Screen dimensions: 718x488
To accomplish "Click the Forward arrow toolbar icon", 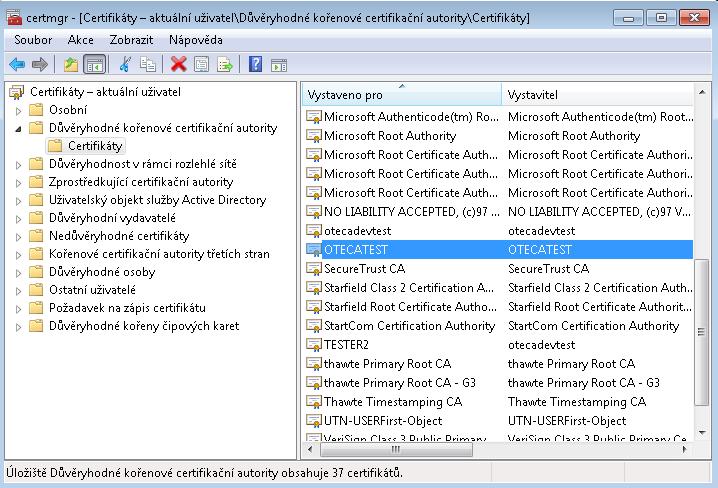I will [40, 65].
